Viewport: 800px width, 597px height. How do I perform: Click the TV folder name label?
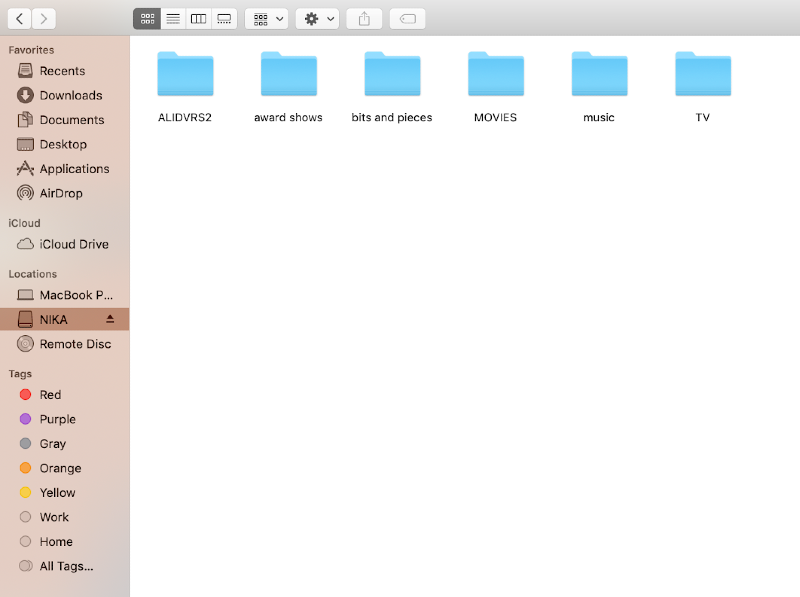pyautogui.click(x=703, y=118)
